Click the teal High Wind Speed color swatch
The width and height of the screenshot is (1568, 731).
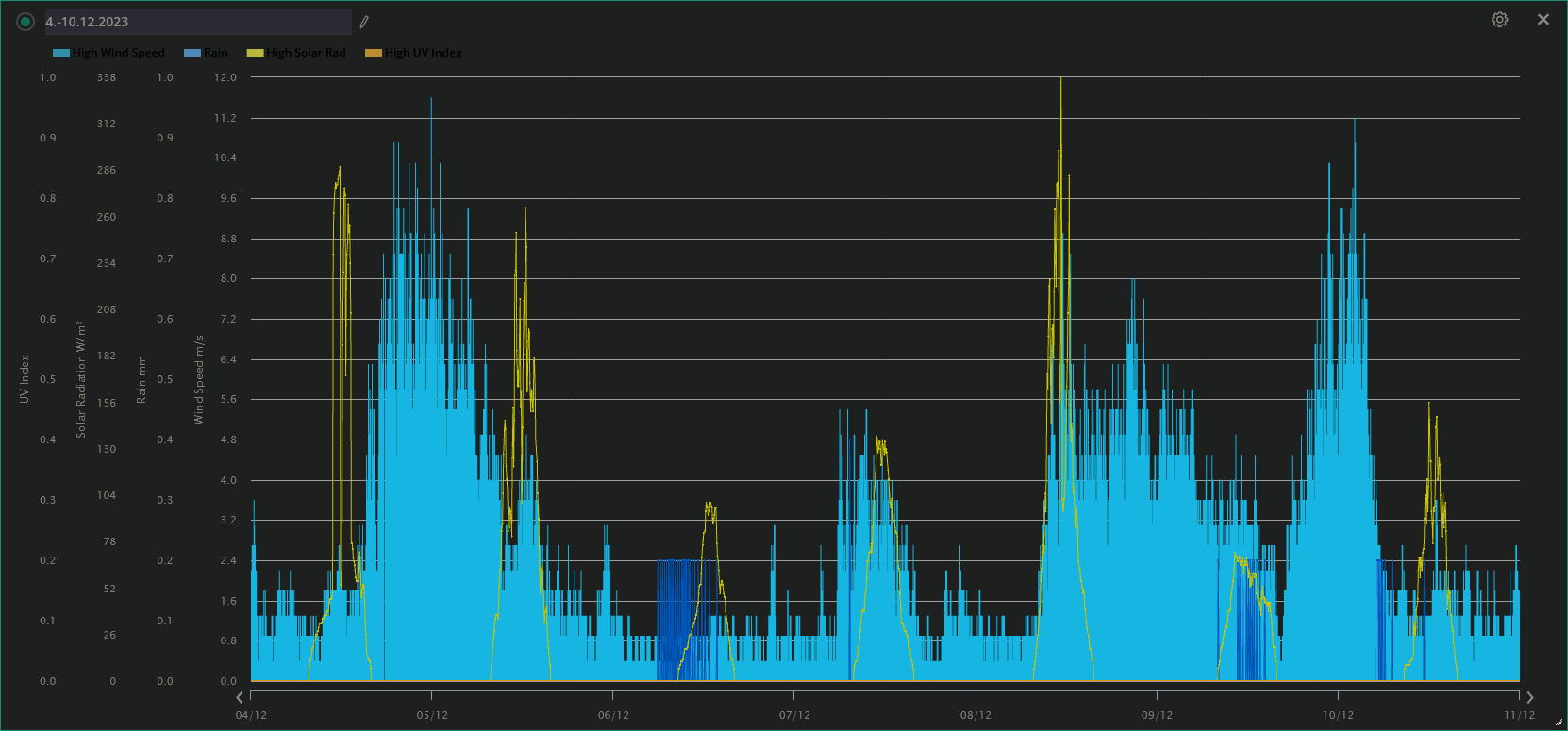[x=61, y=53]
